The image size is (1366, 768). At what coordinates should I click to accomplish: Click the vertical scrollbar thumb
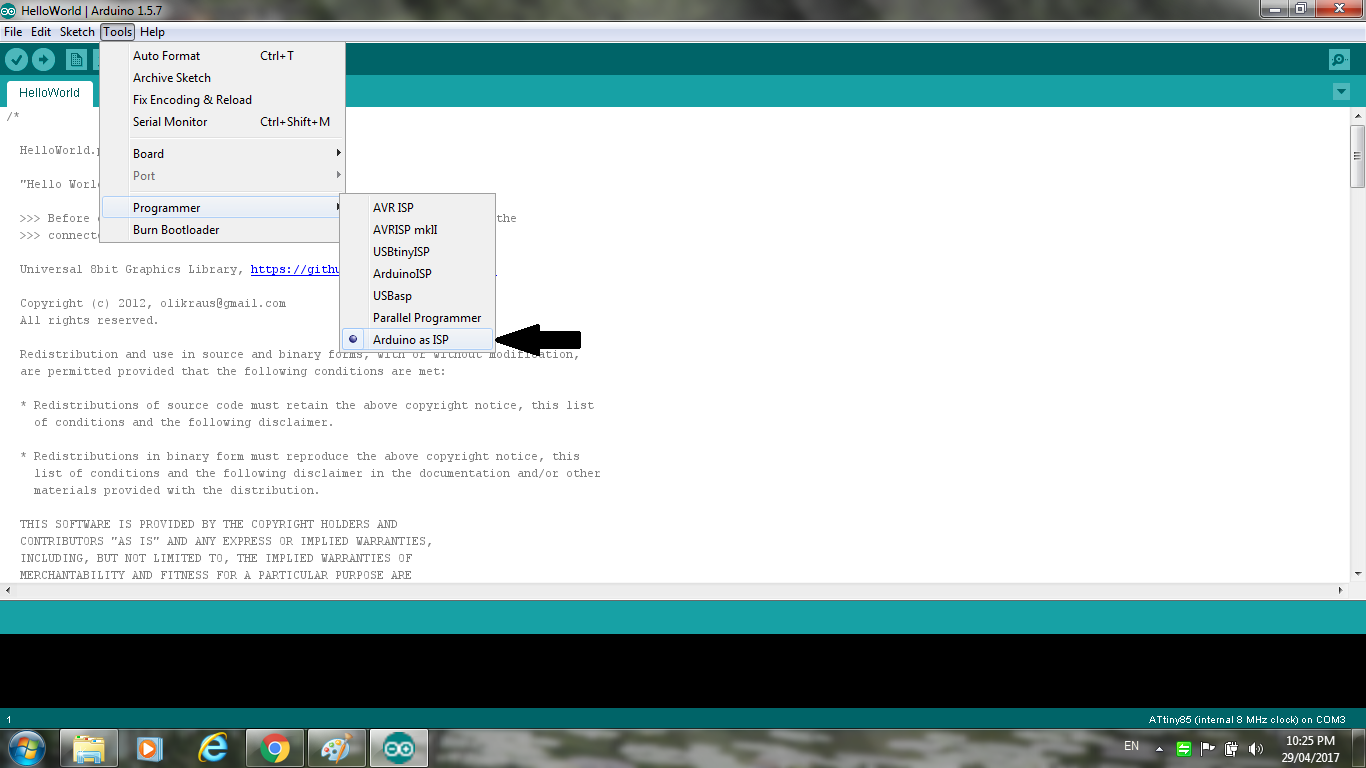pyautogui.click(x=1357, y=155)
